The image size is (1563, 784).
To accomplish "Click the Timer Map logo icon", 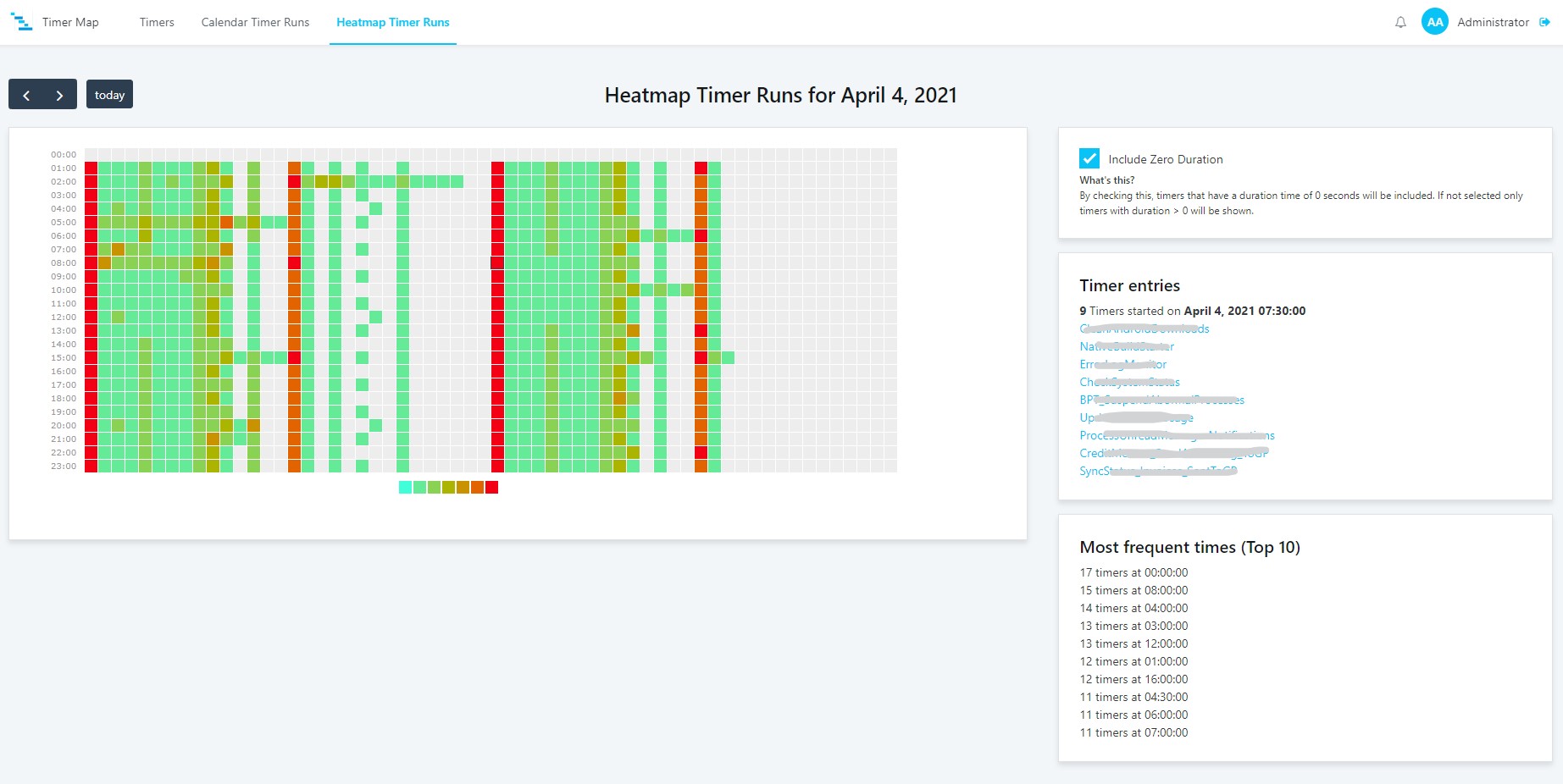I will pyautogui.click(x=21, y=22).
